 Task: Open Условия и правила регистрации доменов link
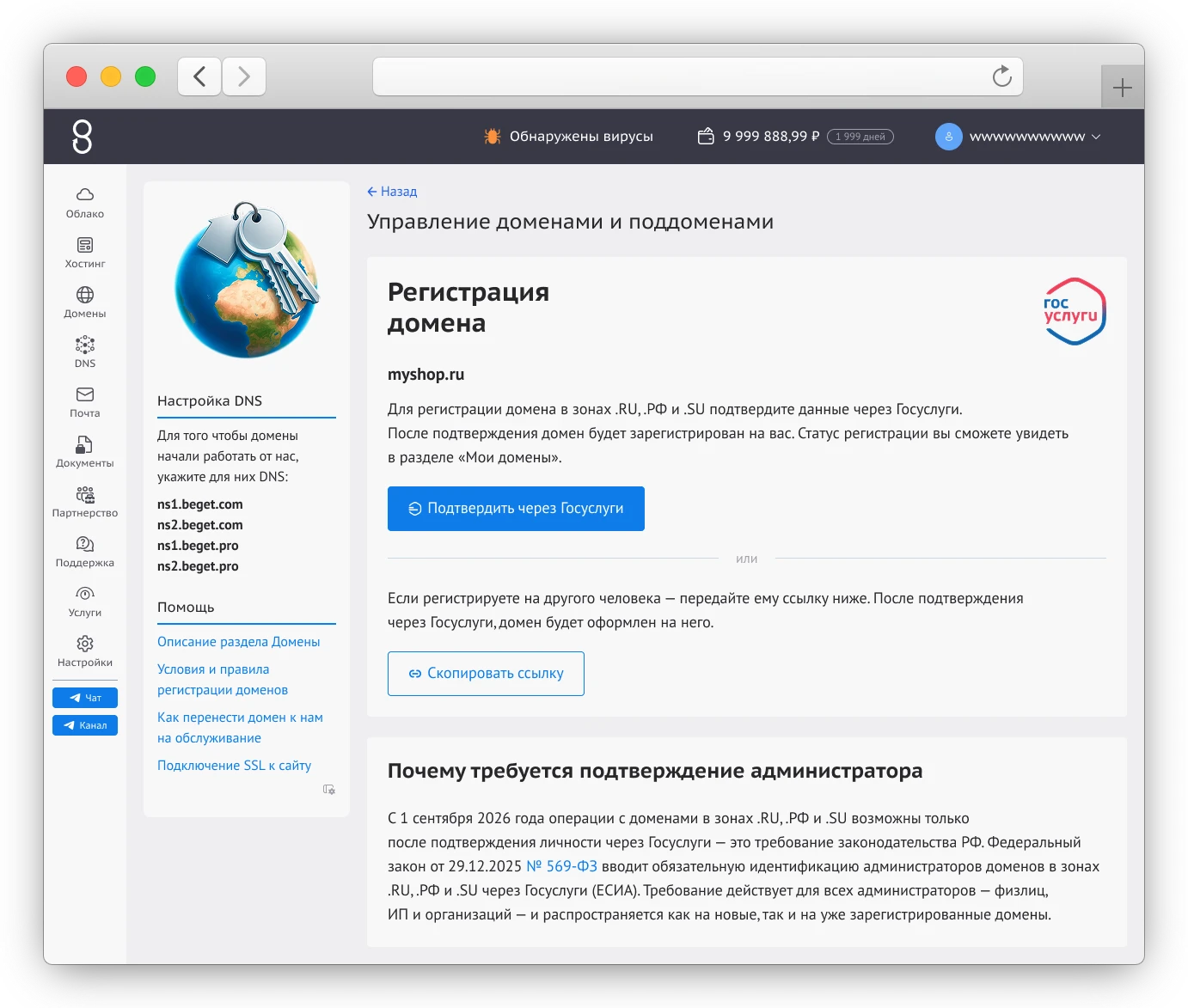223,680
